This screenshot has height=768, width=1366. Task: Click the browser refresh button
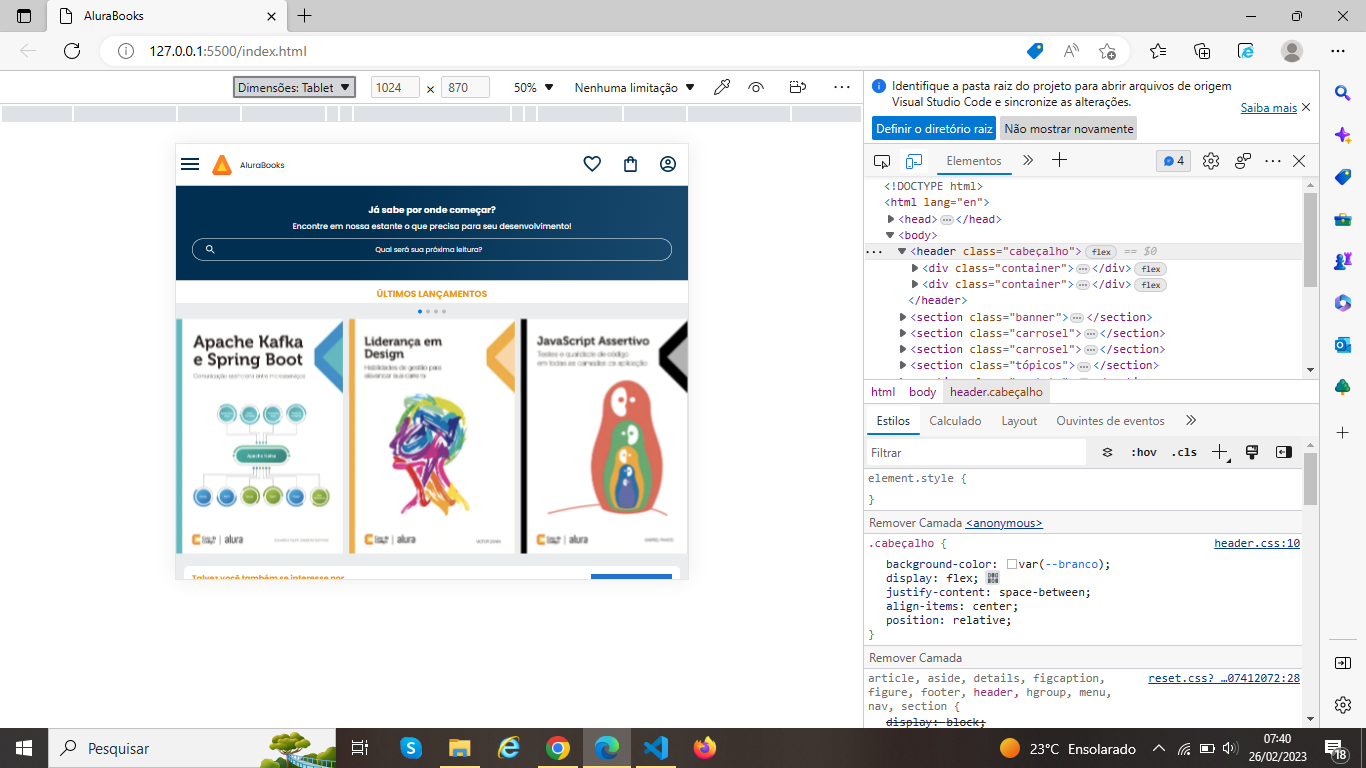click(72, 51)
